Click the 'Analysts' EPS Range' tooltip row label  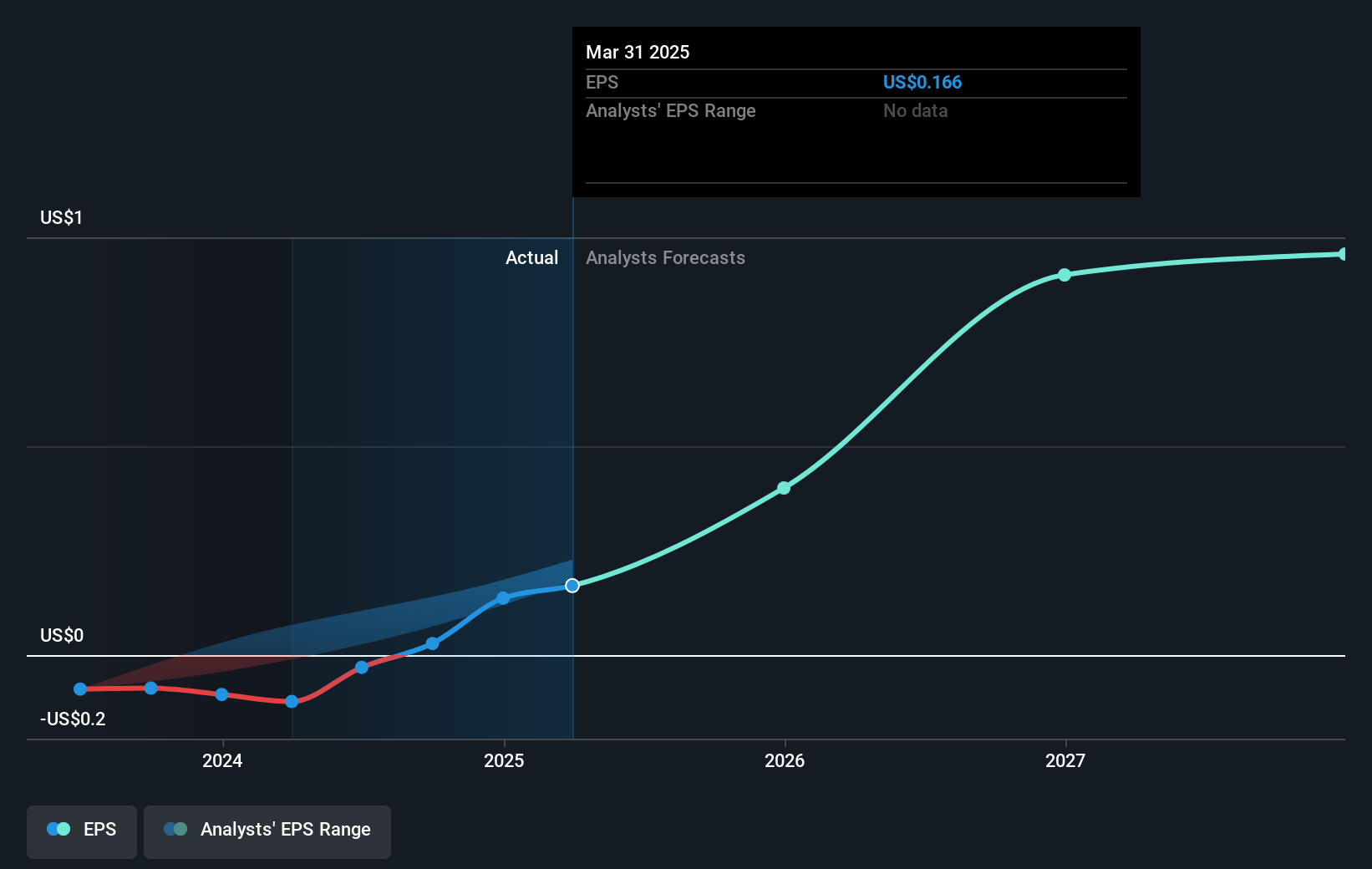[x=670, y=110]
